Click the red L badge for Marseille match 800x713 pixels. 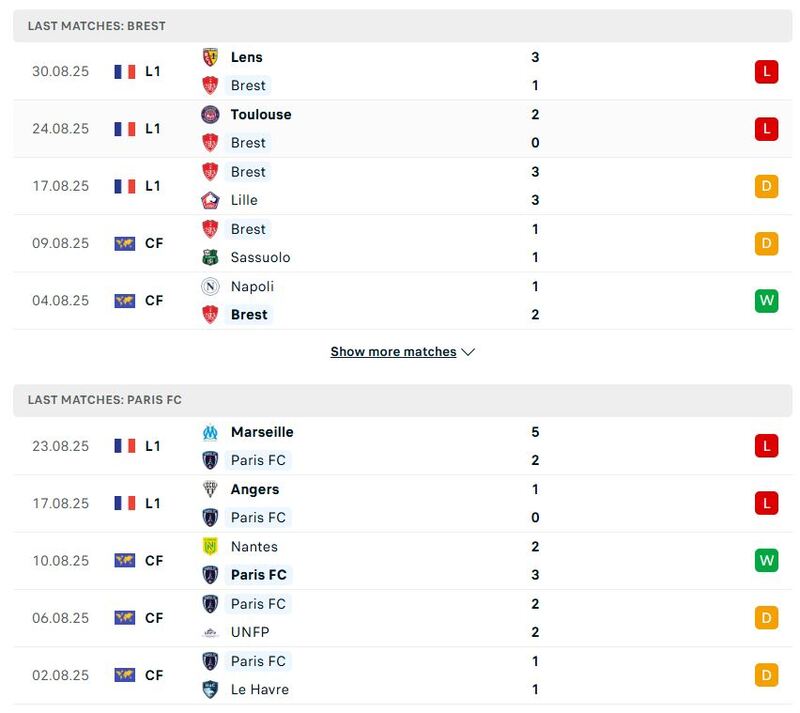click(x=766, y=446)
